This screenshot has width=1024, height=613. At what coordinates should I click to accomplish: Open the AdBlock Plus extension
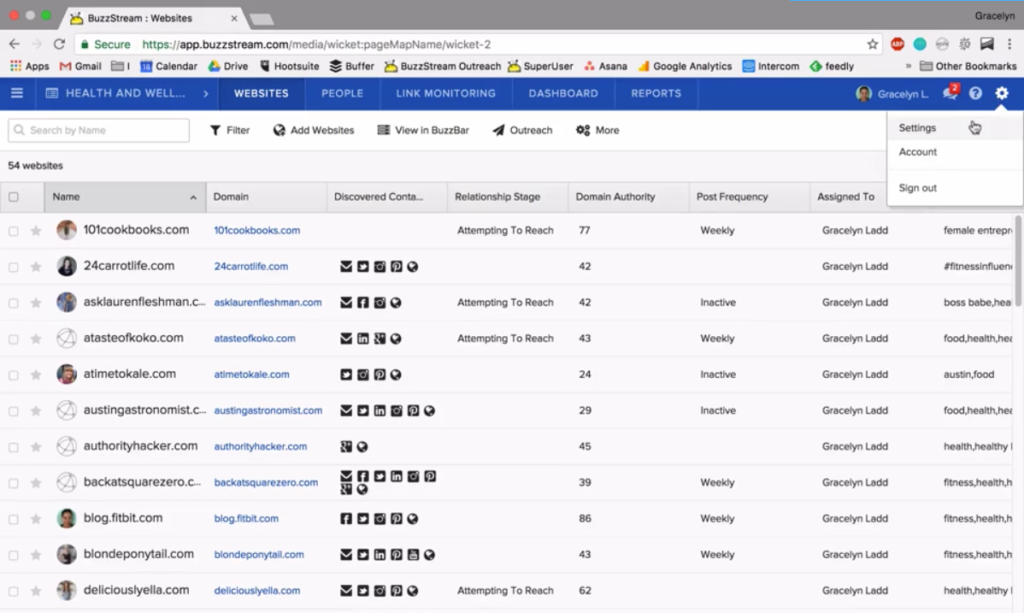click(x=897, y=44)
